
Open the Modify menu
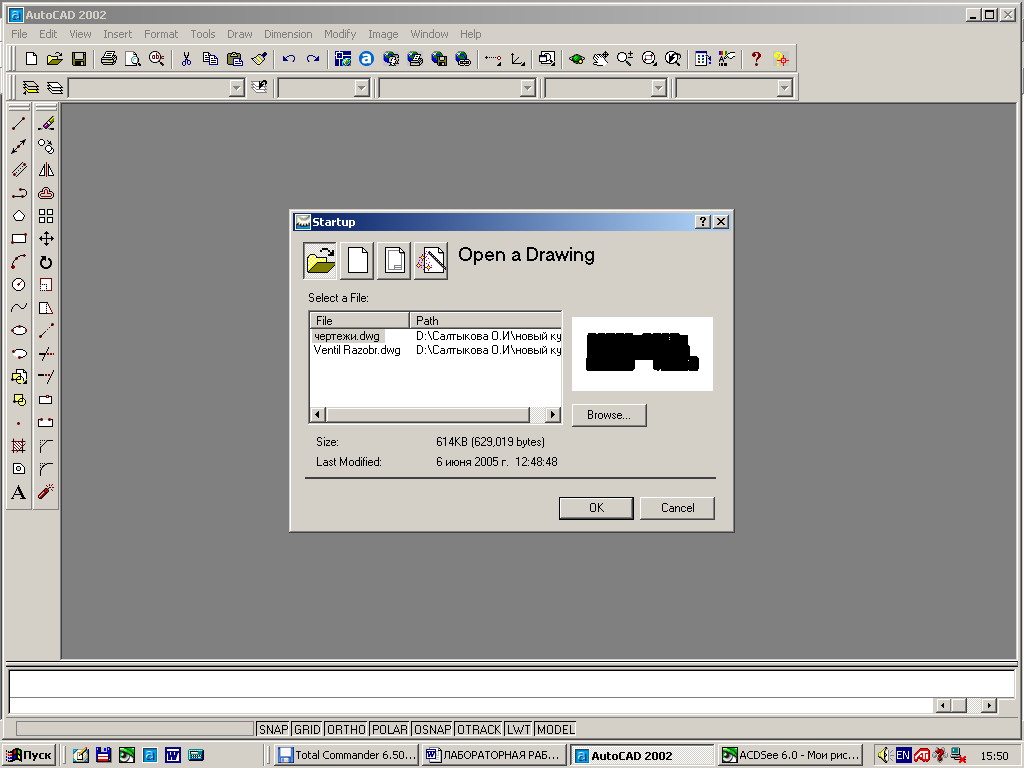coord(340,34)
